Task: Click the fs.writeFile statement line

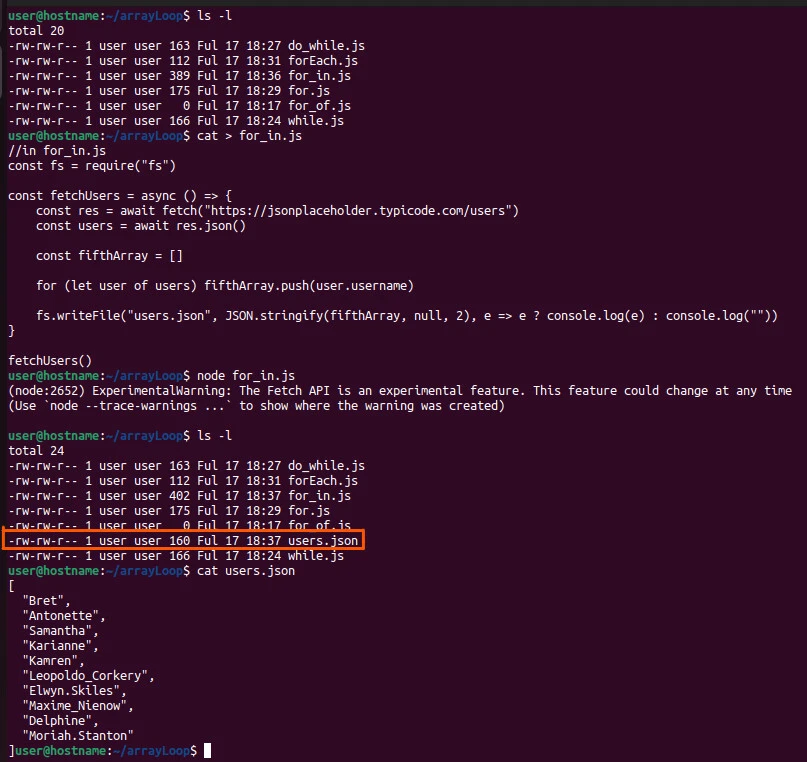Action: (405, 316)
